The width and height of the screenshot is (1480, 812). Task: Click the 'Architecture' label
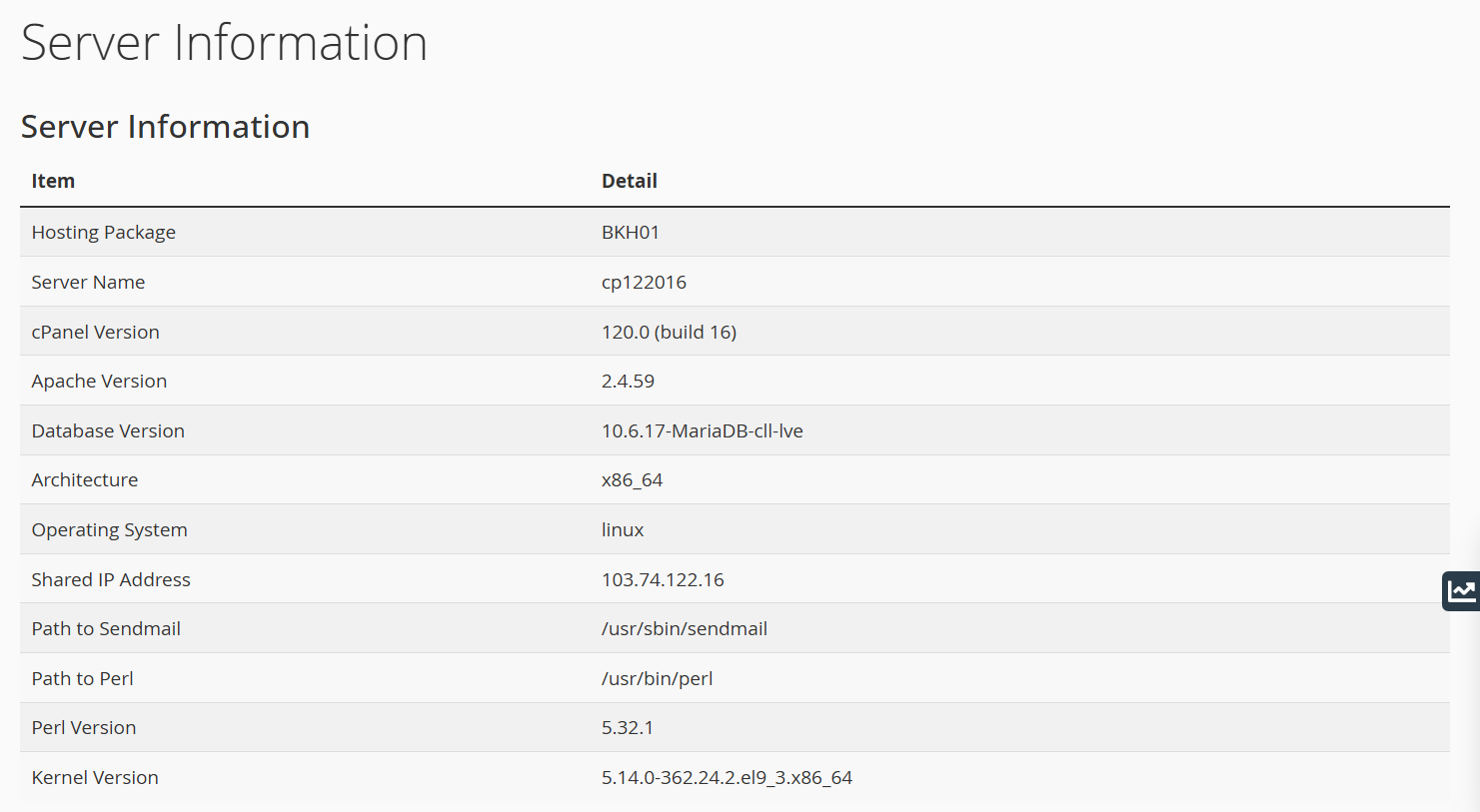pyautogui.click(x=84, y=479)
